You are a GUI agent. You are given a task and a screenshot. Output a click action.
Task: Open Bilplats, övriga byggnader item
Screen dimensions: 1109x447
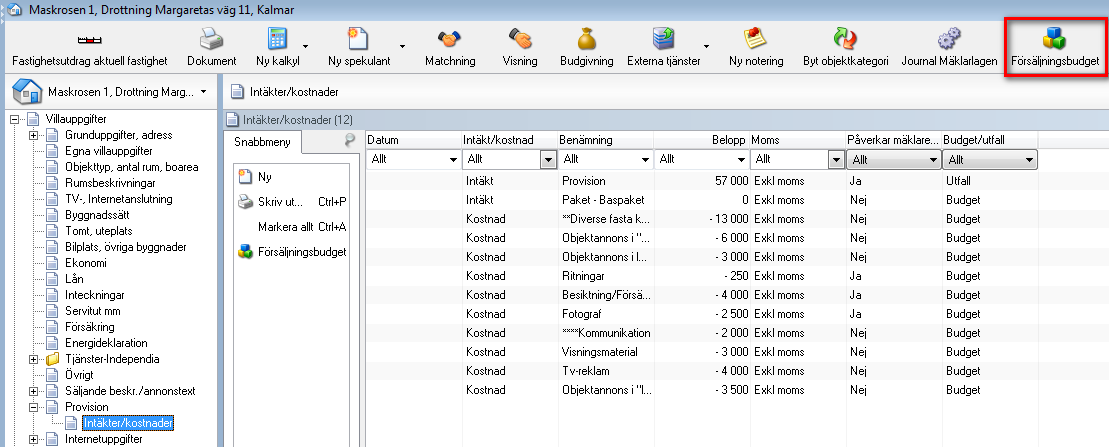click(x=126, y=247)
